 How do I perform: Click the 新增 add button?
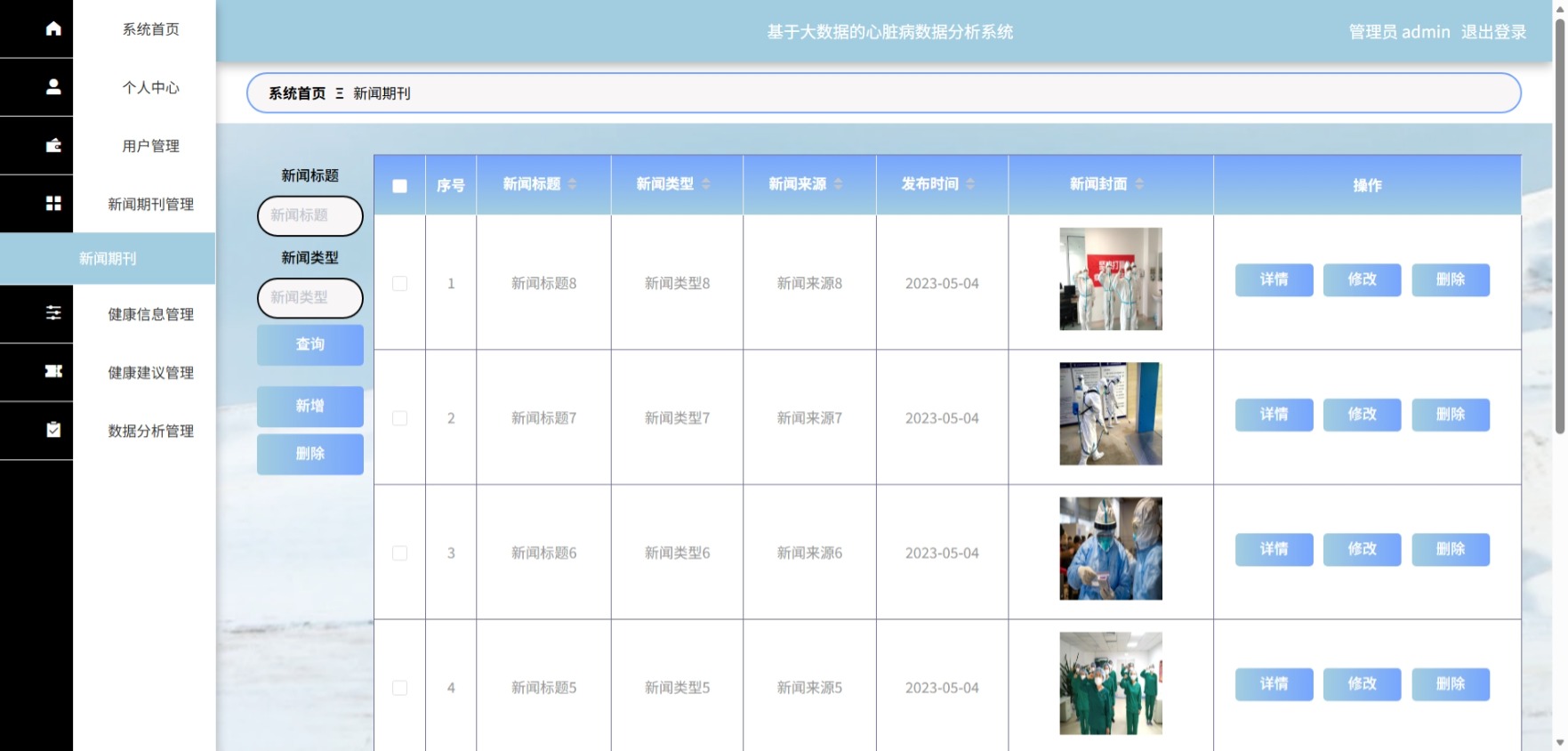coord(310,406)
